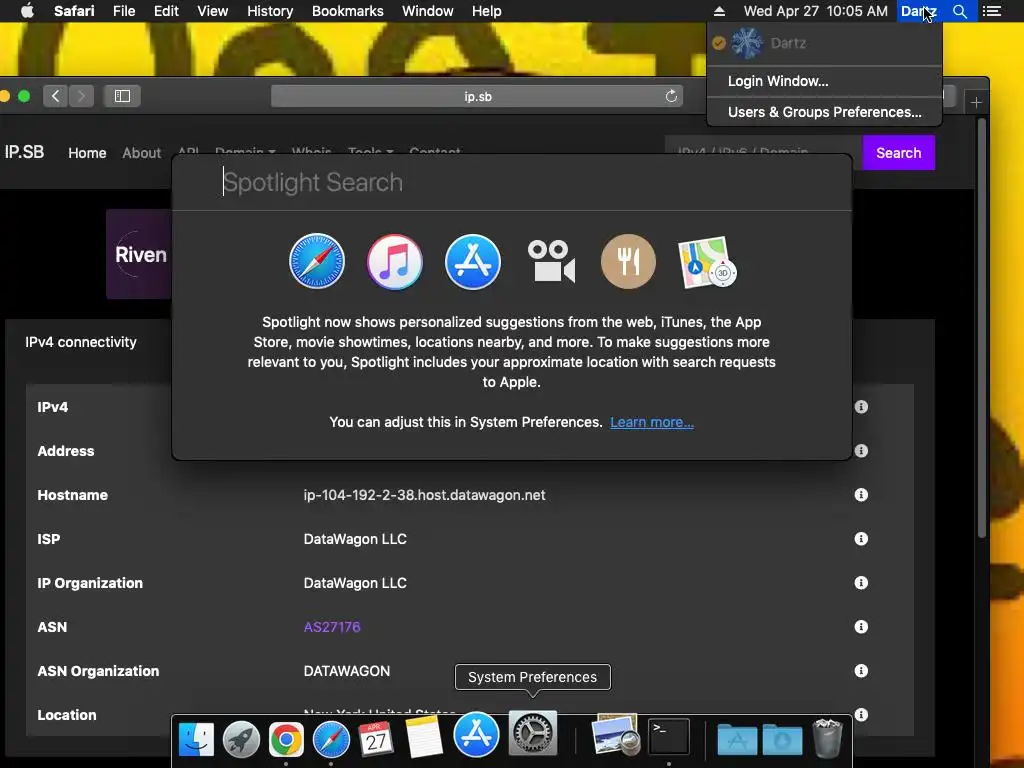Click the eject icon in menu bar

pos(719,11)
